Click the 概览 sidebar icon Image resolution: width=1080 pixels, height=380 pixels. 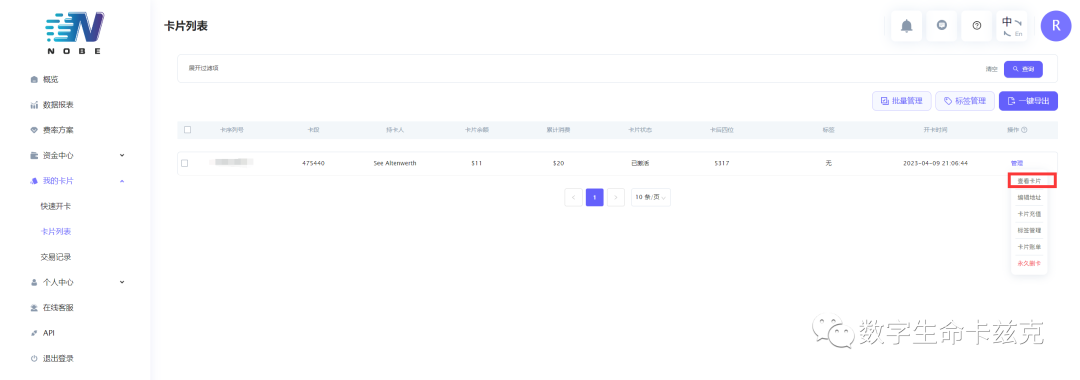coord(34,80)
